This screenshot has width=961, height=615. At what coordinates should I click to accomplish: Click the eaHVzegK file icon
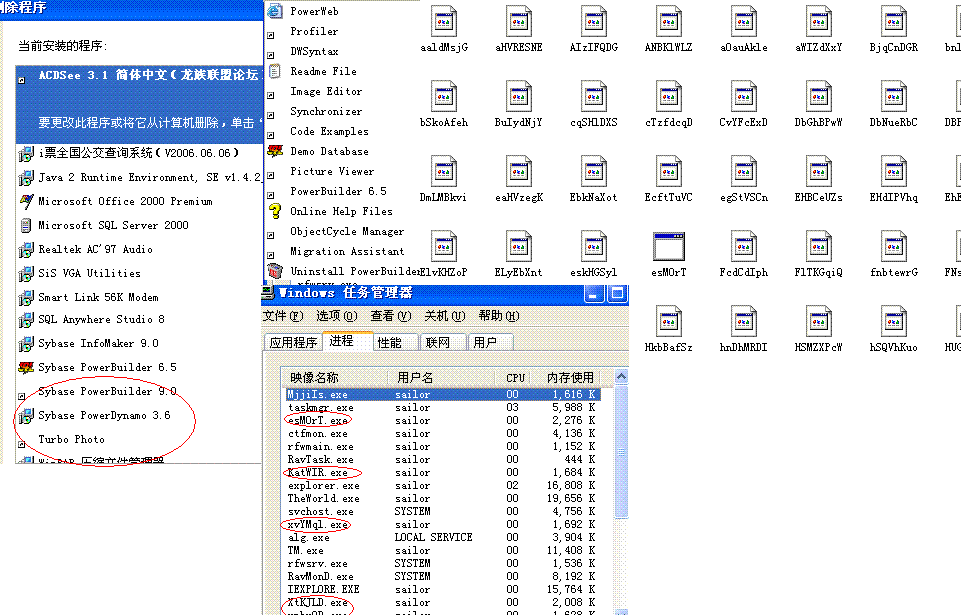pos(519,171)
